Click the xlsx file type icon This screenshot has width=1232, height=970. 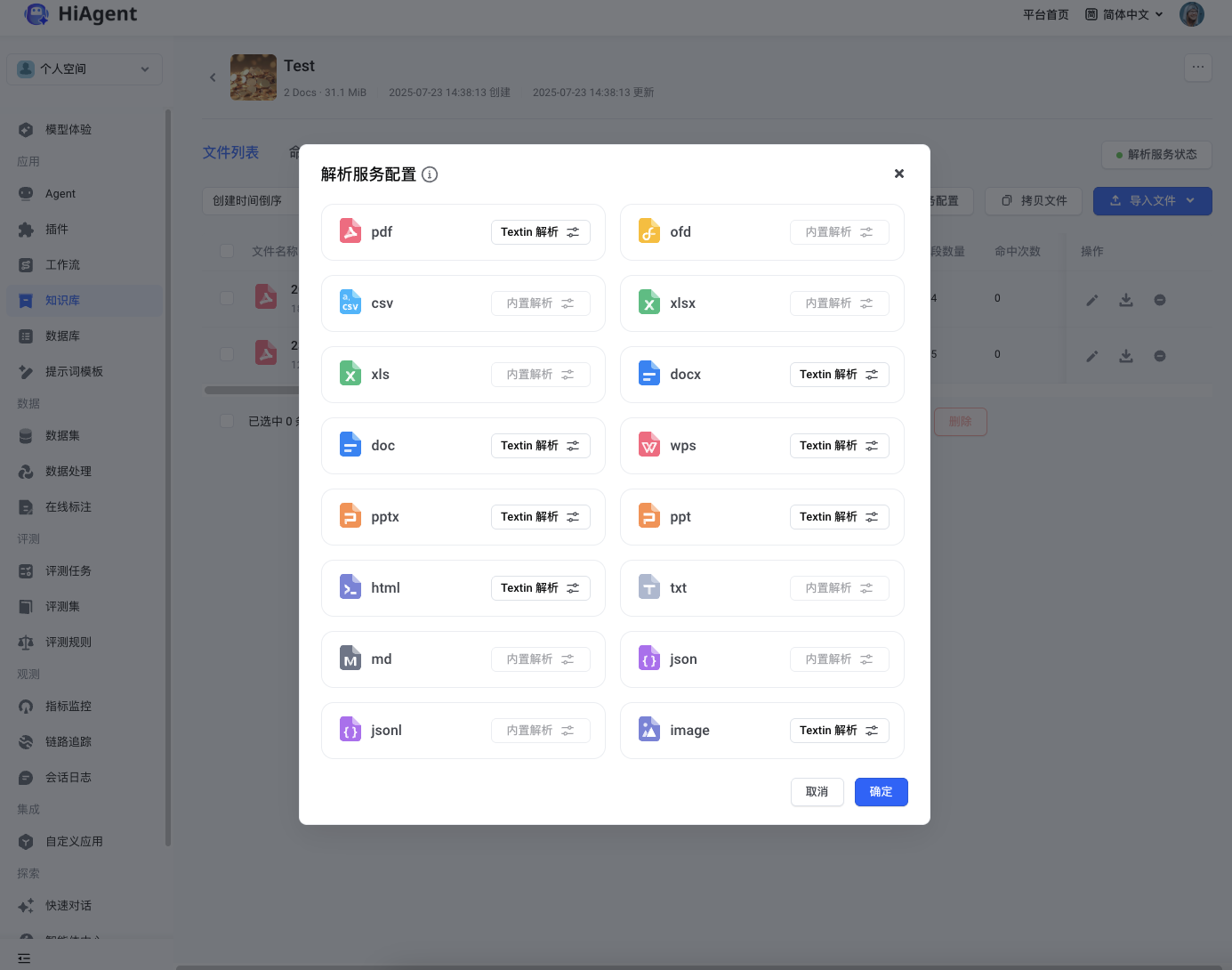649,303
